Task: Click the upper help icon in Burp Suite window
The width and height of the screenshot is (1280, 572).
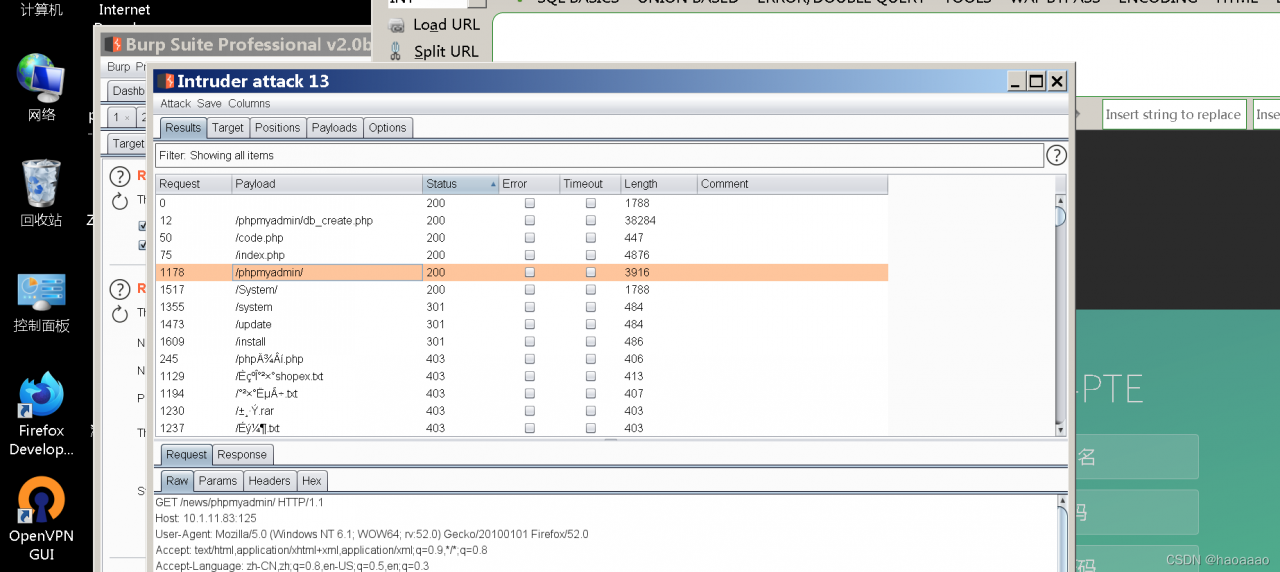Action: point(120,177)
